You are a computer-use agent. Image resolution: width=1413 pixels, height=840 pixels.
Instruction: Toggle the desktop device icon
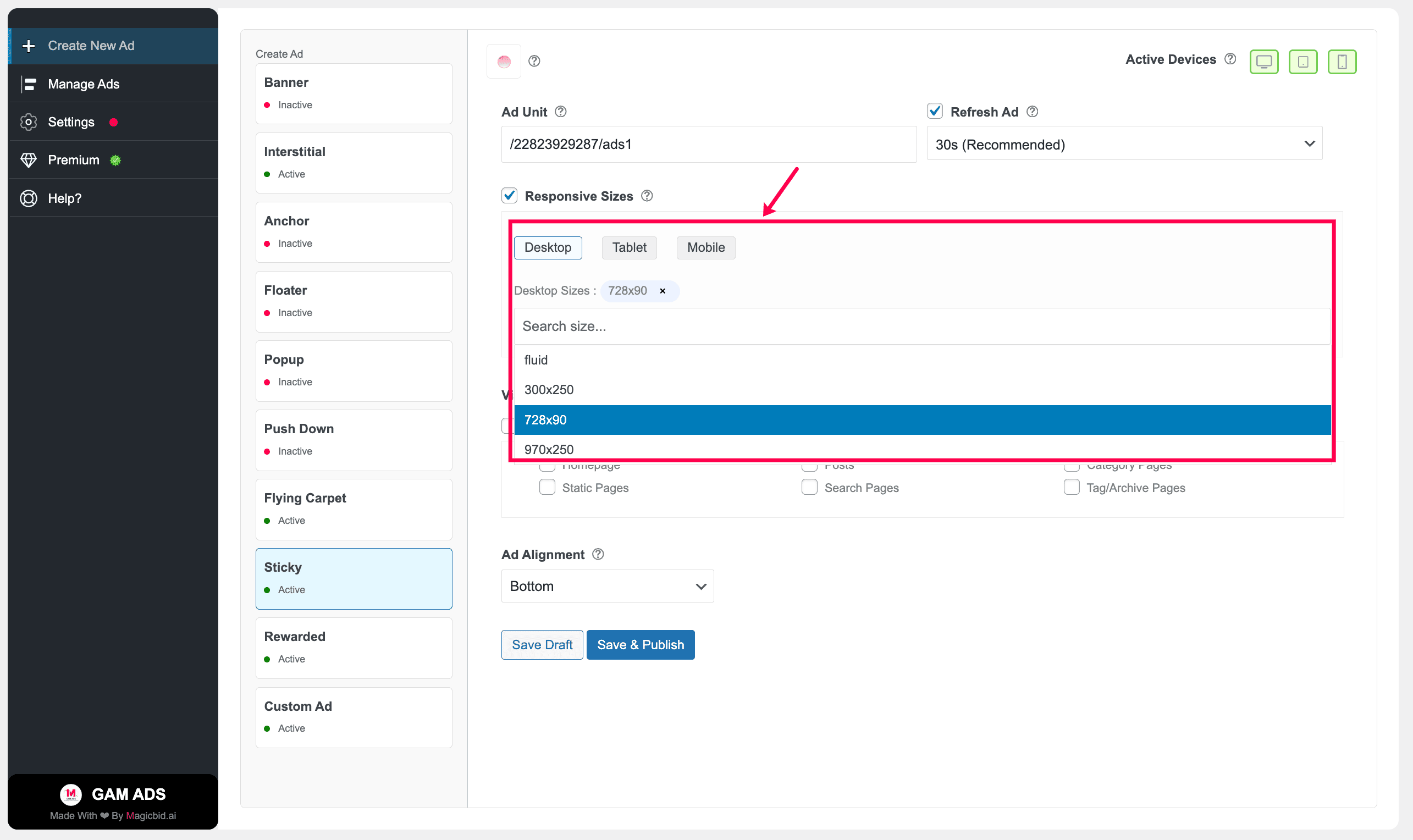[1263, 62]
